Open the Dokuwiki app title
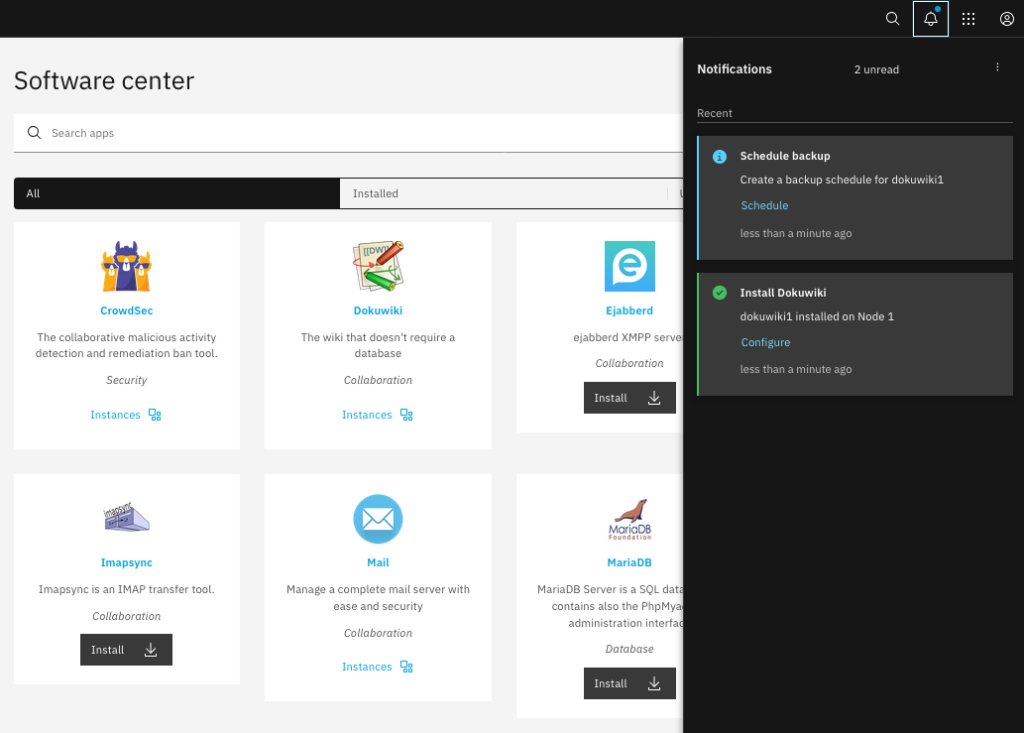 378,310
